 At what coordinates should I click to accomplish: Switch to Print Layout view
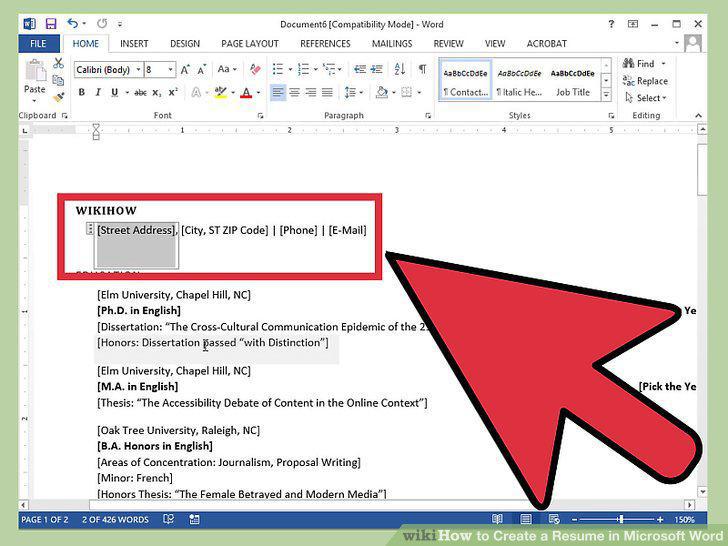(526, 519)
